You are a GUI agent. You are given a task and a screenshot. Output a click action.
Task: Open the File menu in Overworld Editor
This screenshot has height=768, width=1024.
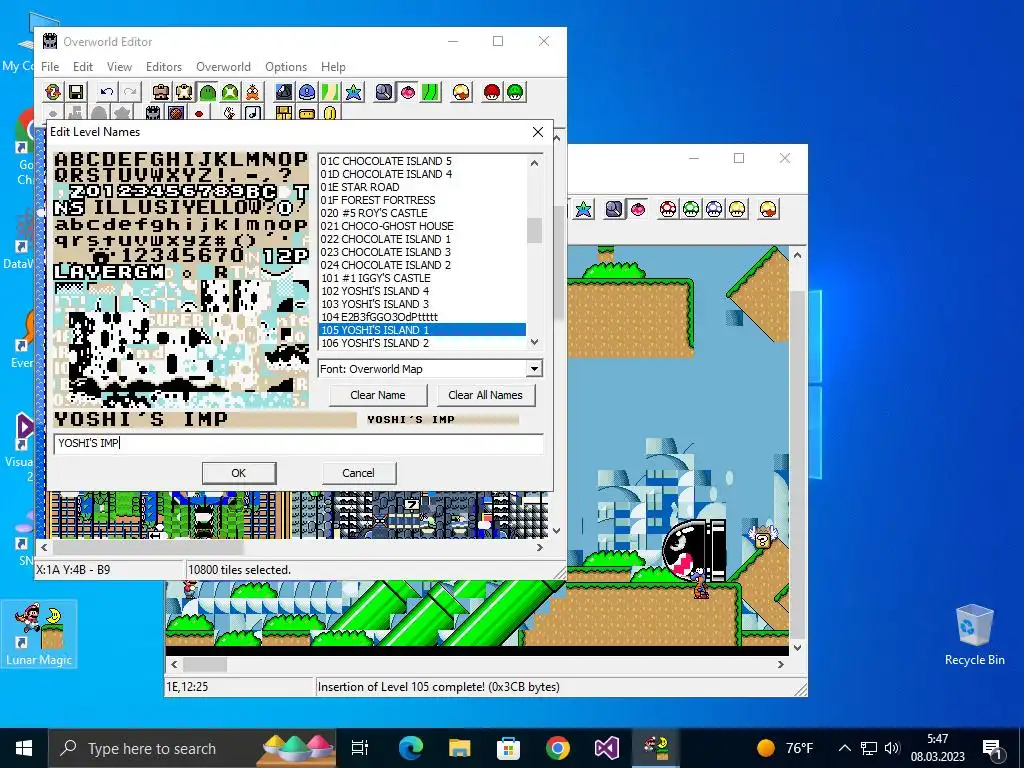pos(50,67)
